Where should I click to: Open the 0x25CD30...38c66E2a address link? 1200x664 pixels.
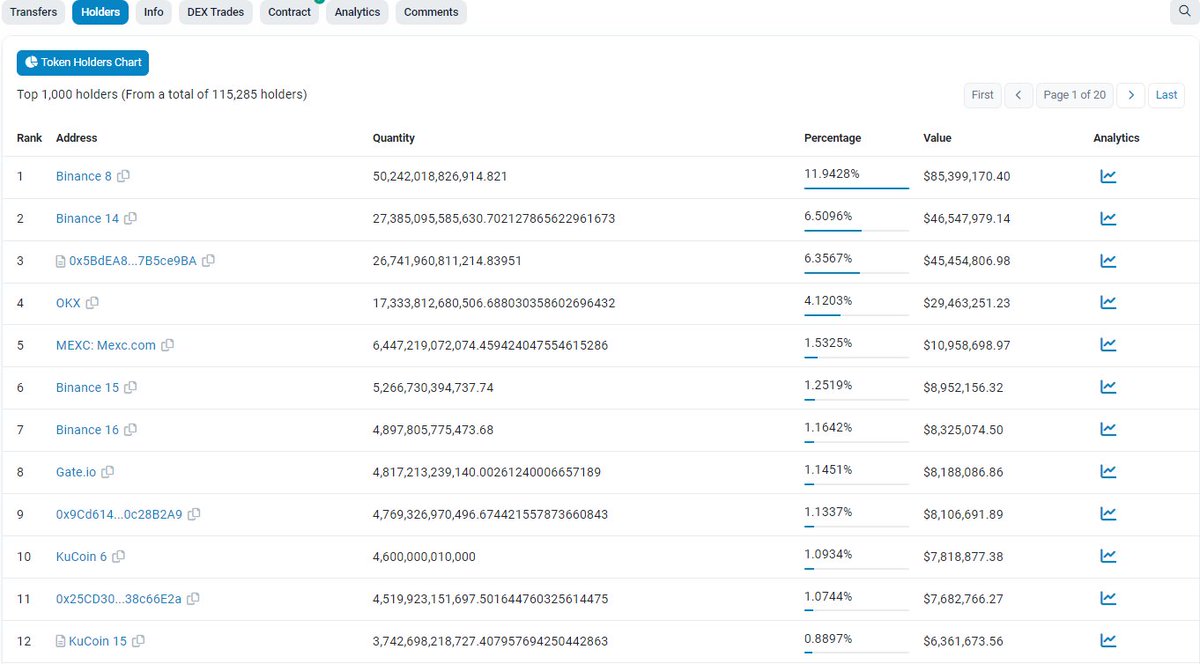click(119, 599)
